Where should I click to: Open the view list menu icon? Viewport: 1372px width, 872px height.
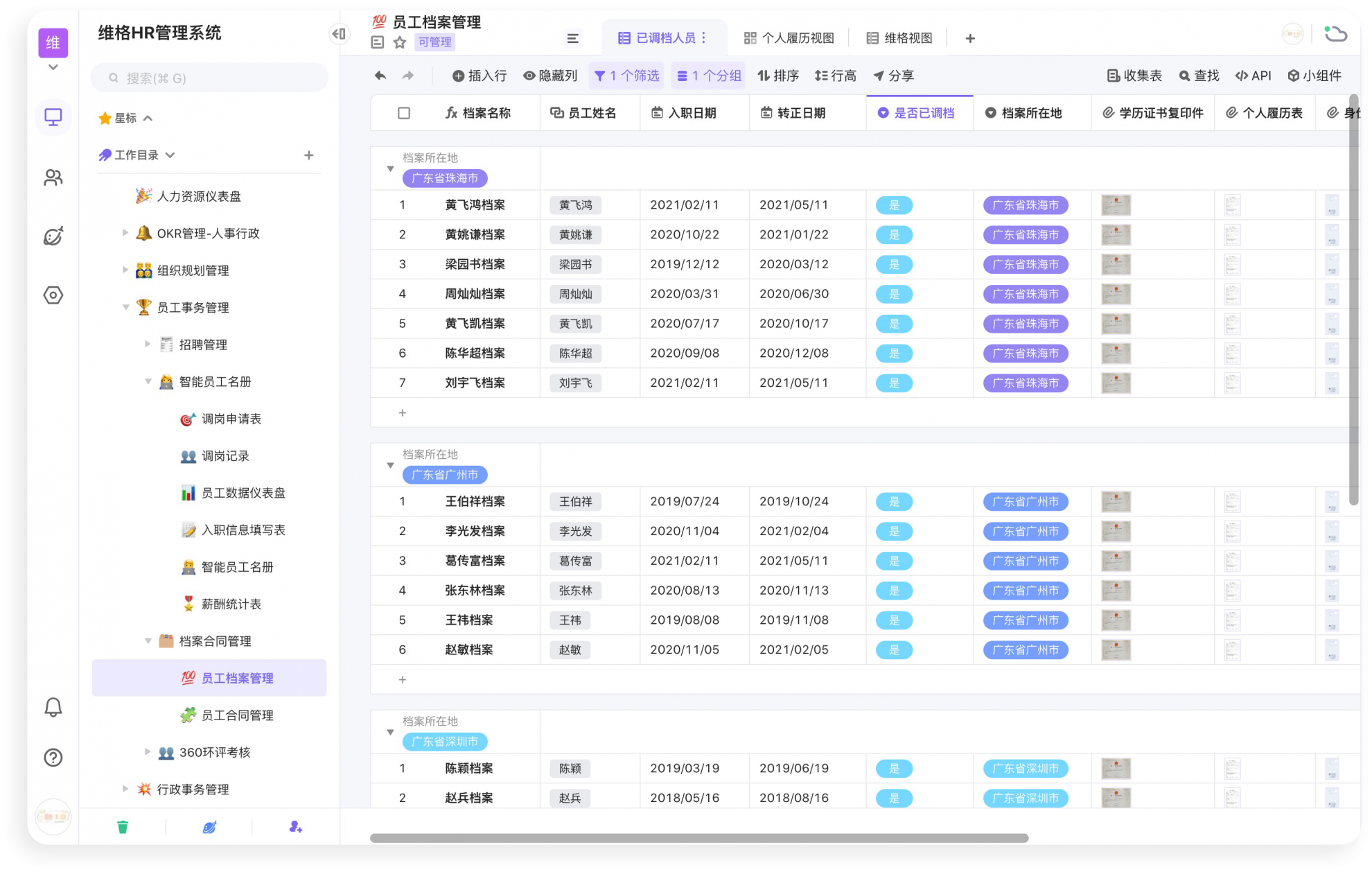click(572, 38)
